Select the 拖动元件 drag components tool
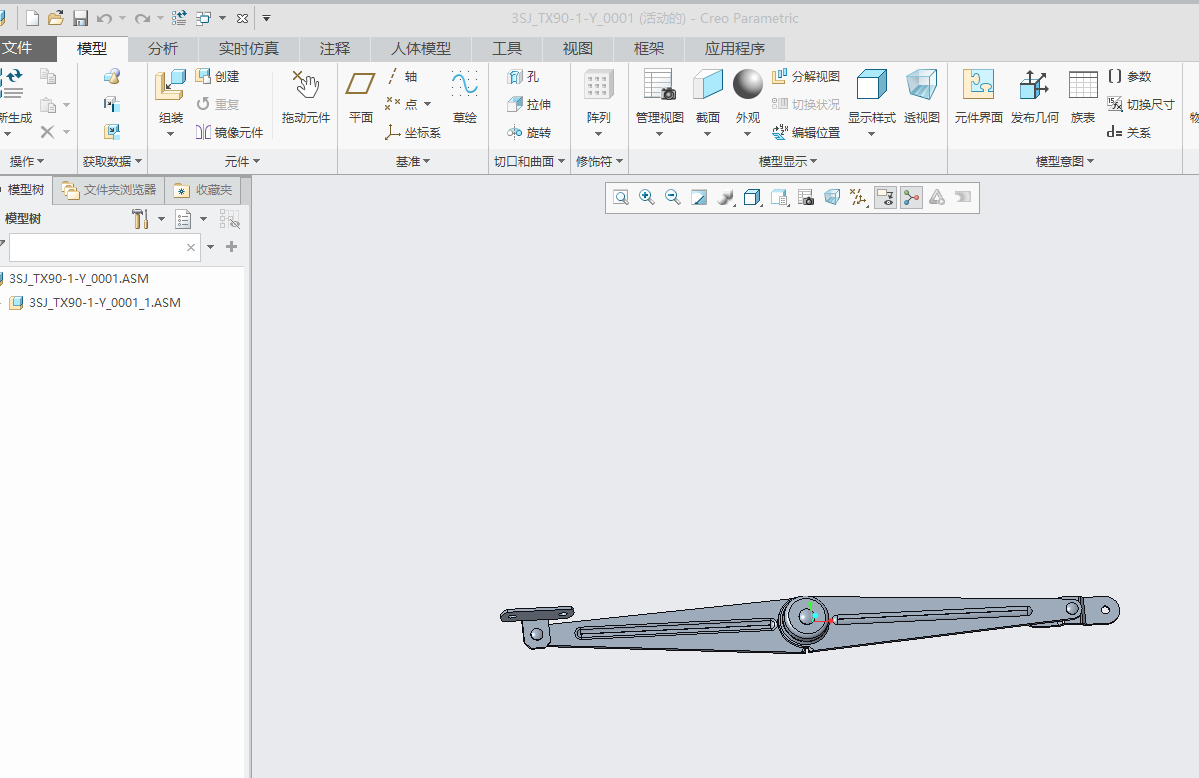 [306, 96]
